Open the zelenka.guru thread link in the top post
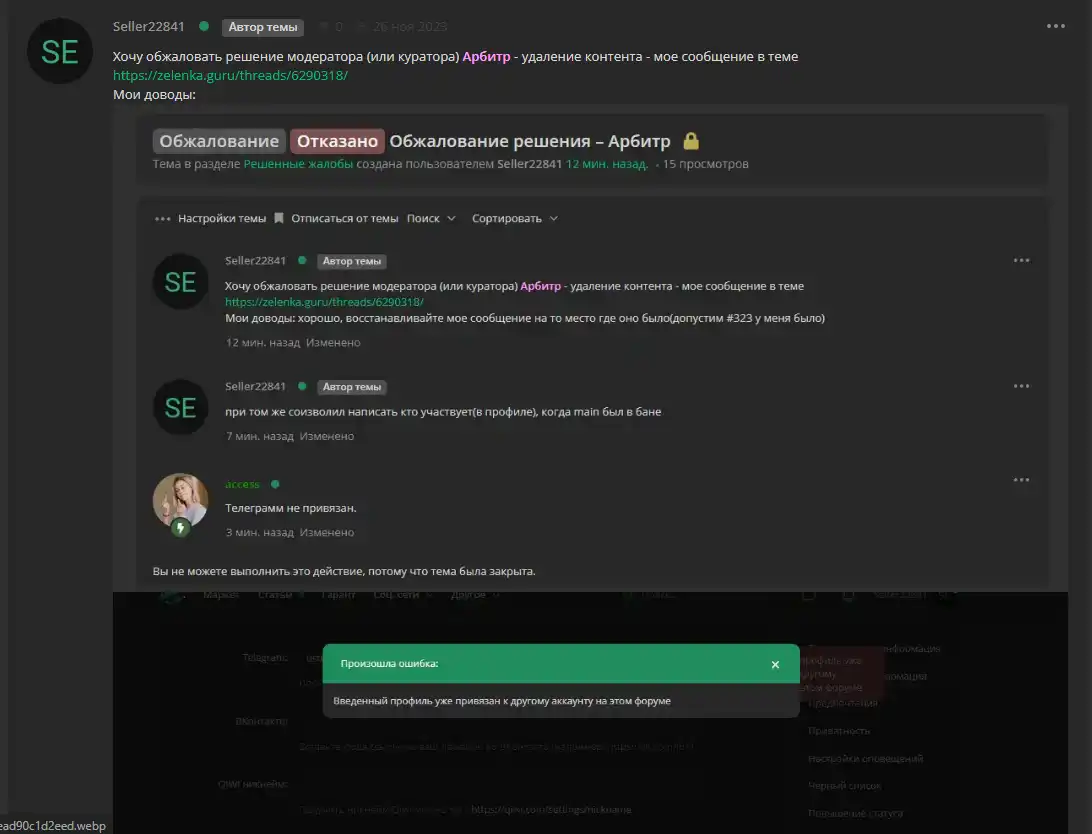This screenshot has height=834, width=1092. click(x=230, y=75)
